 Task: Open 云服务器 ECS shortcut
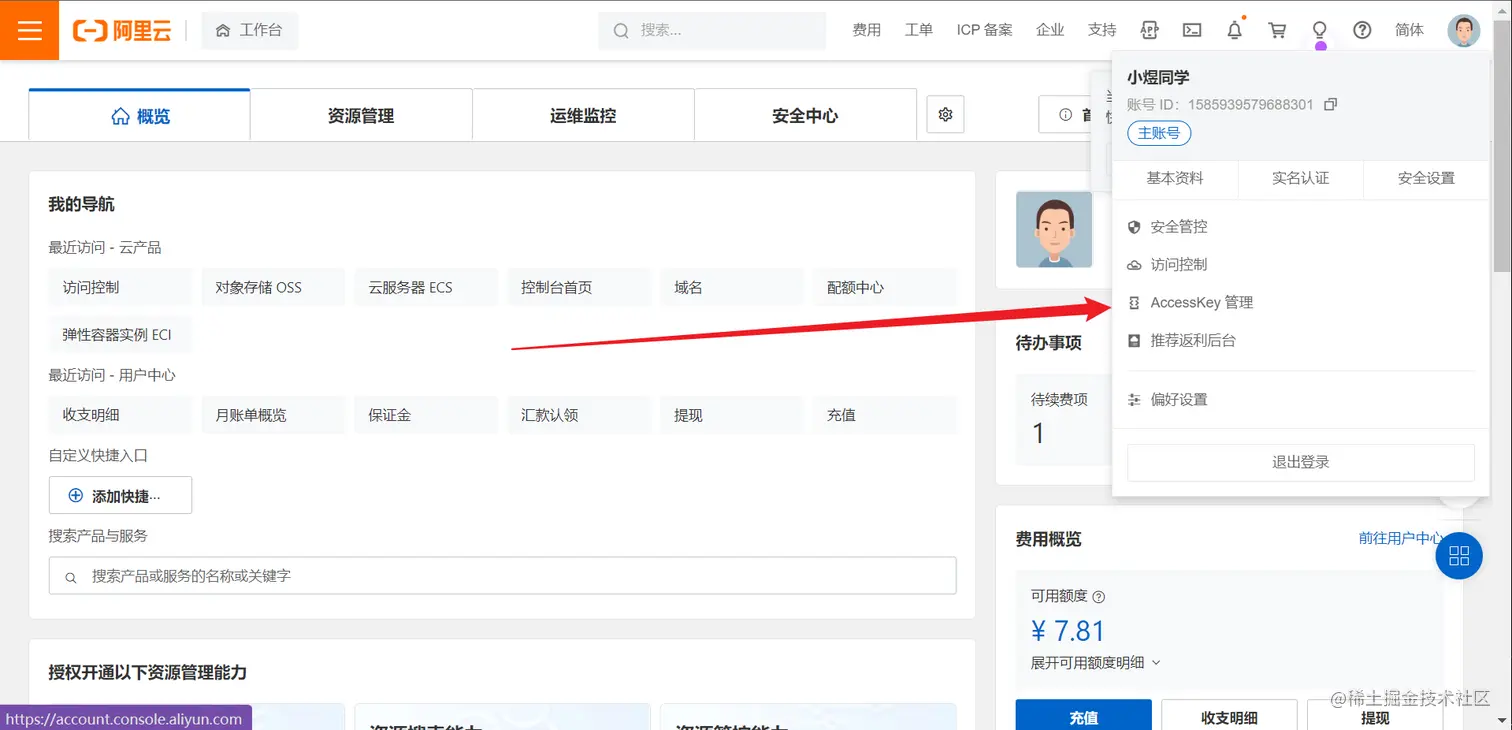(x=426, y=287)
